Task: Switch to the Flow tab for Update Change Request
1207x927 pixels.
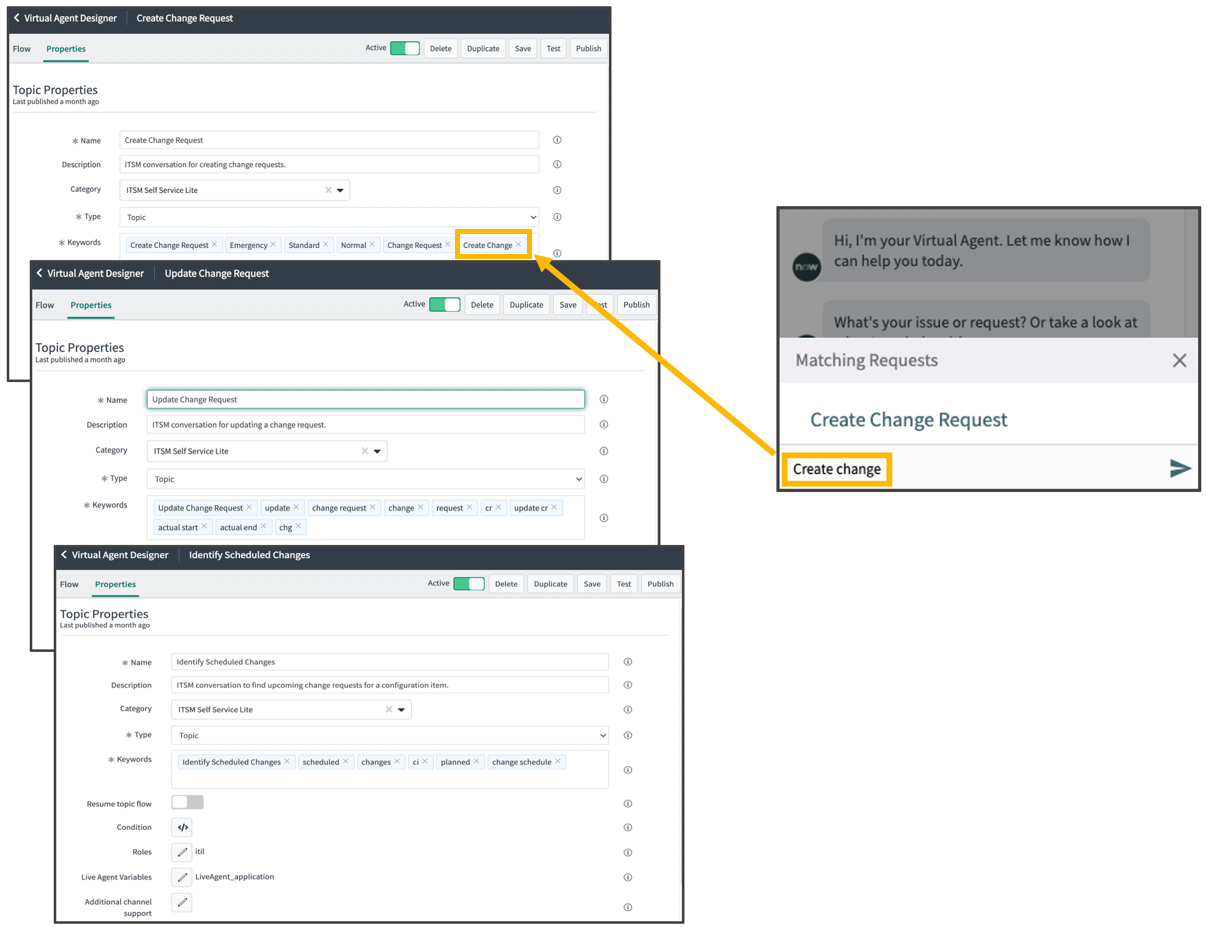Action: click(44, 305)
